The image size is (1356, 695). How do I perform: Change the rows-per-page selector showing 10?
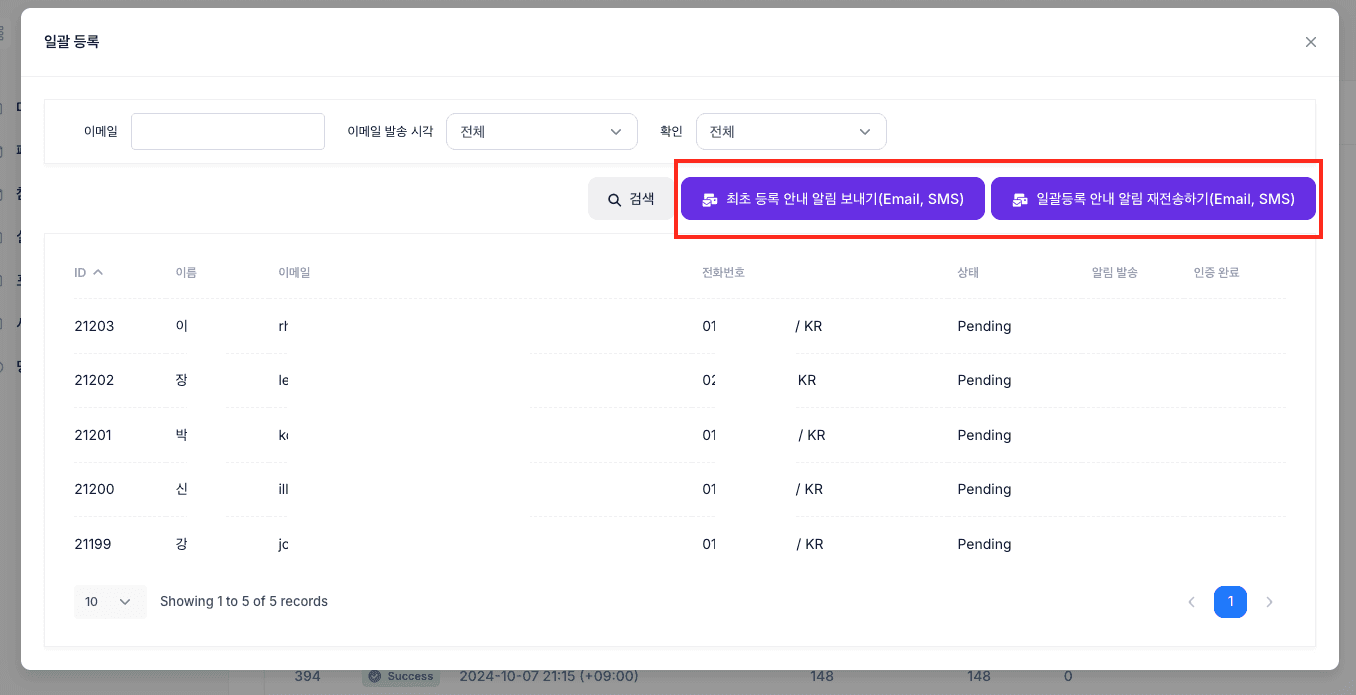tap(110, 602)
